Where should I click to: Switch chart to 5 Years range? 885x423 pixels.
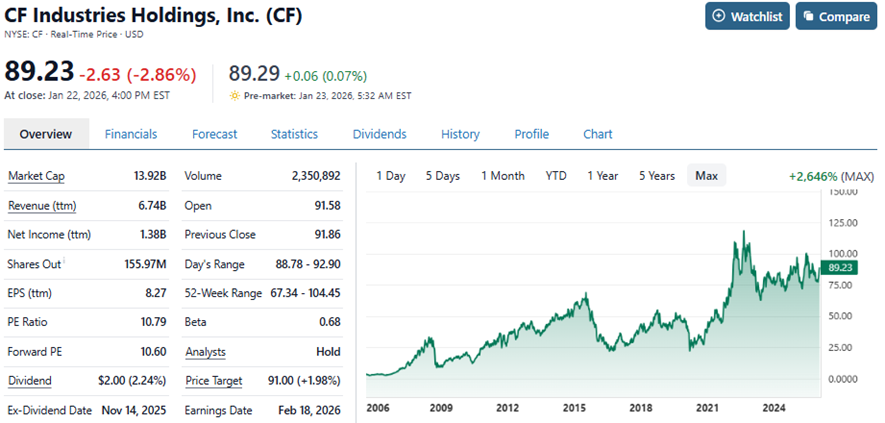click(x=657, y=176)
